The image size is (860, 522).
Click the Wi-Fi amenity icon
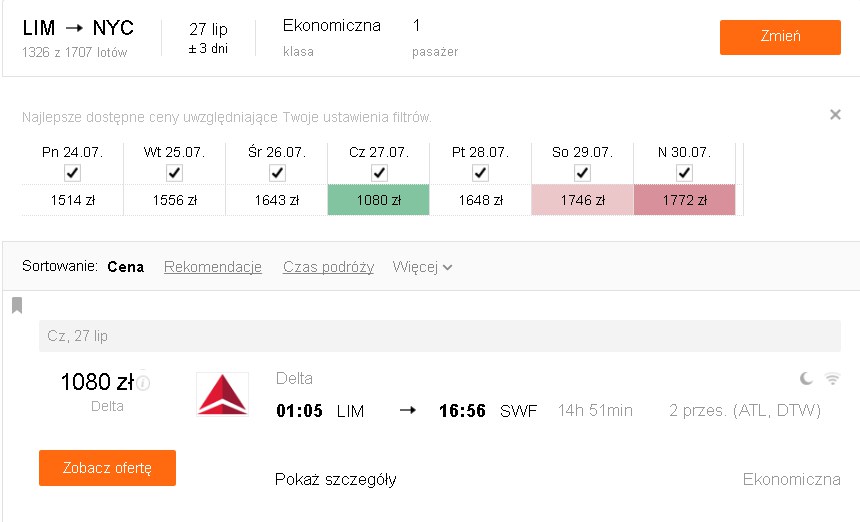pyautogui.click(x=832, y=378)
